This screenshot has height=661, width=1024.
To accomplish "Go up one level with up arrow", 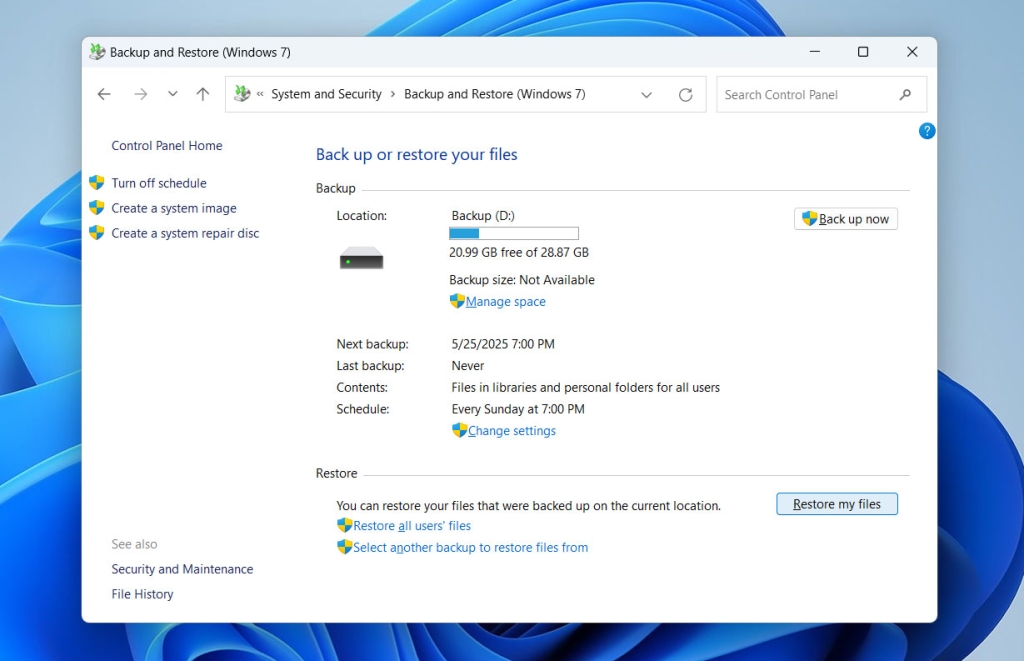I will pos(203,94).
